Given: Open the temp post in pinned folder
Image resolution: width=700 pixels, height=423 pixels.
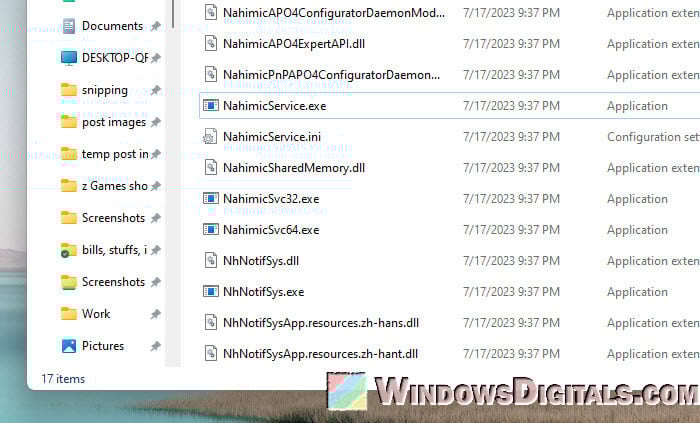Looking at the screenshot, I should [115, 154].
